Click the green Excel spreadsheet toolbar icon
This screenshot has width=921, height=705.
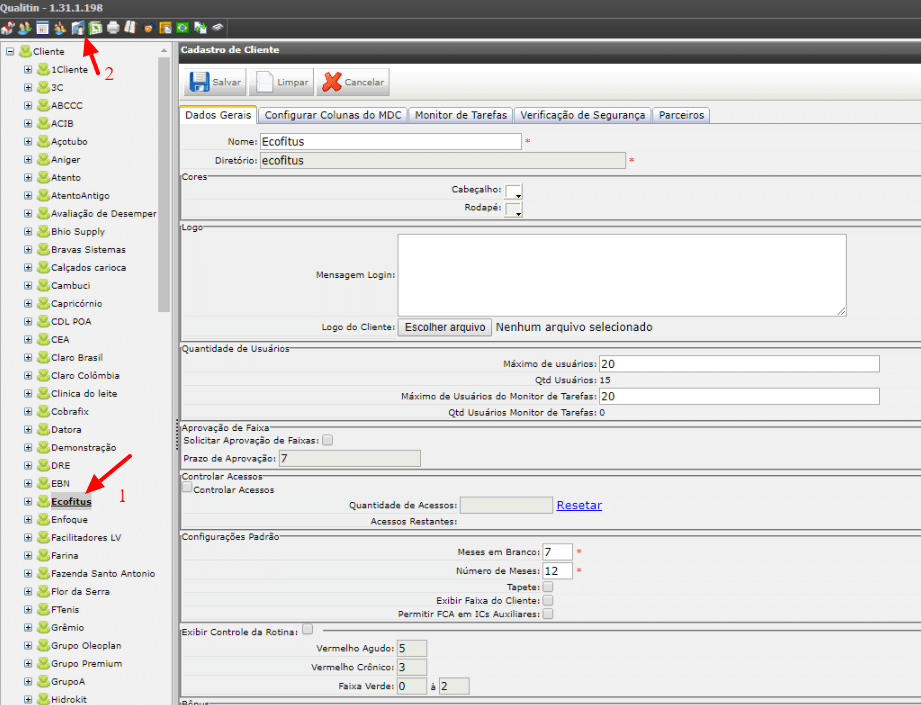[x=95, y=27]
